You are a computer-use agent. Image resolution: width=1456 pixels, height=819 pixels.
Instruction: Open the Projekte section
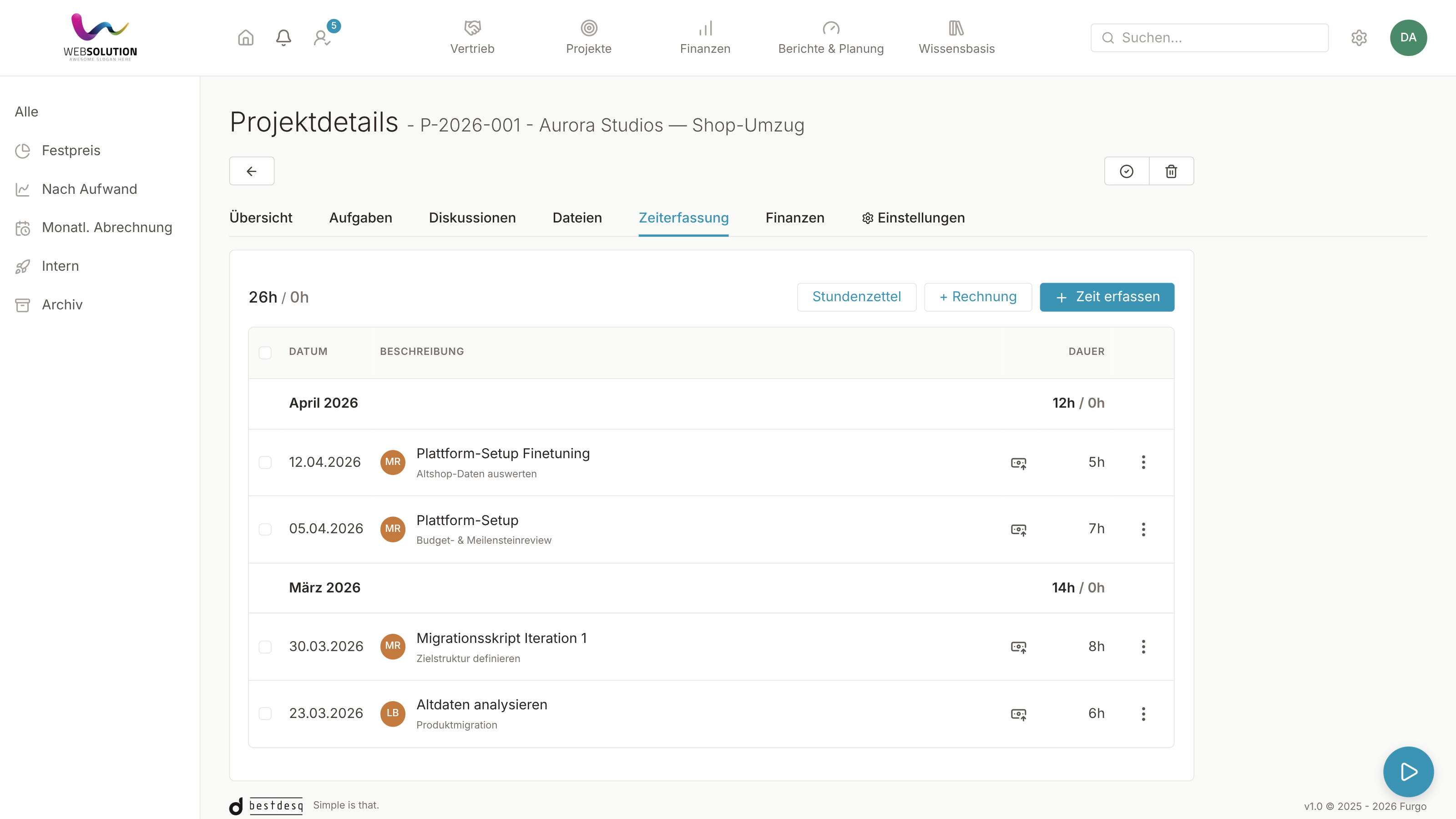[x=588, y=37]
